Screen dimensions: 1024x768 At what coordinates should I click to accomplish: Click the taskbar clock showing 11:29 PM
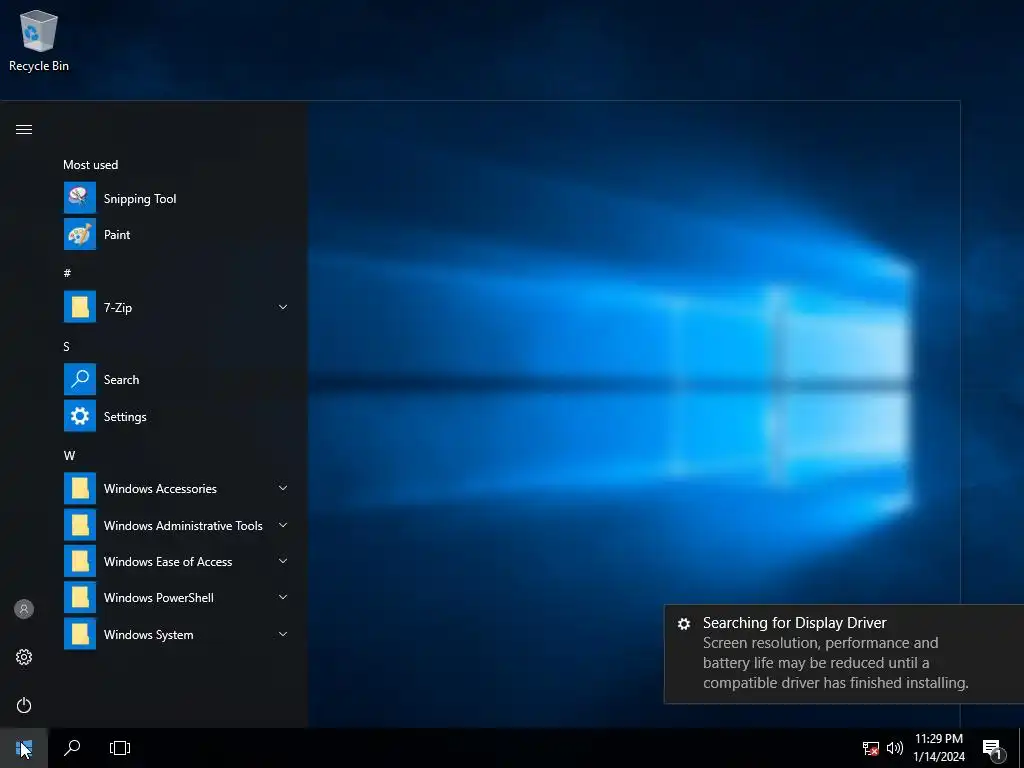coord(939,748)
